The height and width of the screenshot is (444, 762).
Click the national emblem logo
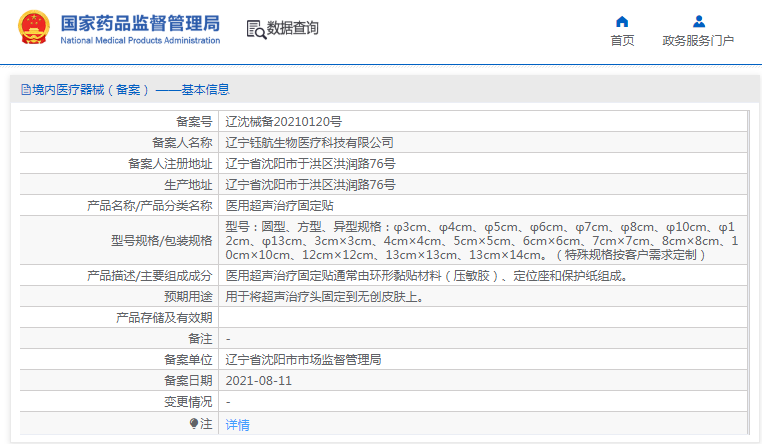point(34,28)
